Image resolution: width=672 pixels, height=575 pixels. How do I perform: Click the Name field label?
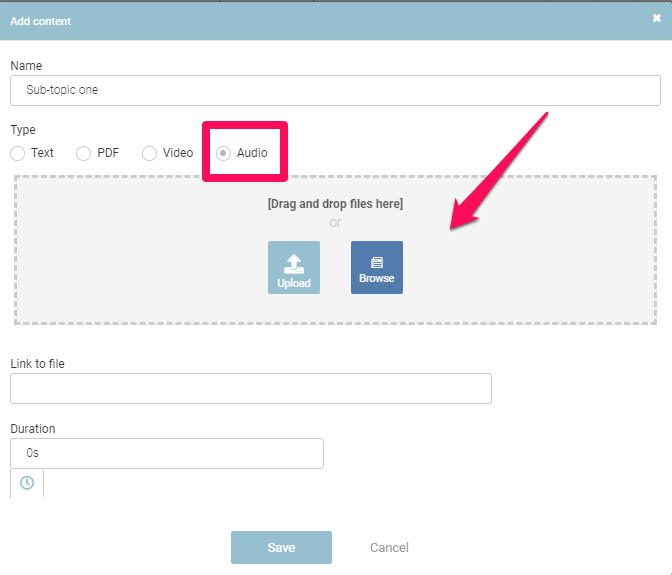coord(26,66)
